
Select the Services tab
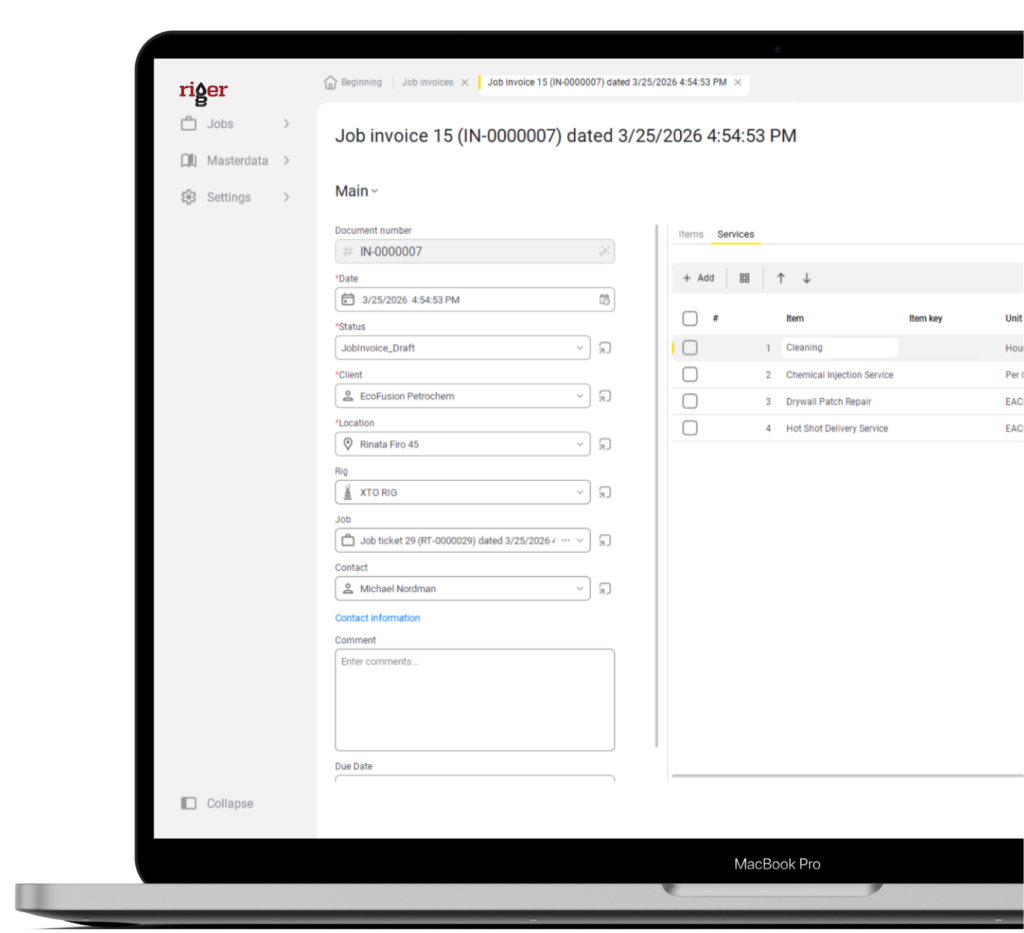click(735, 234)
